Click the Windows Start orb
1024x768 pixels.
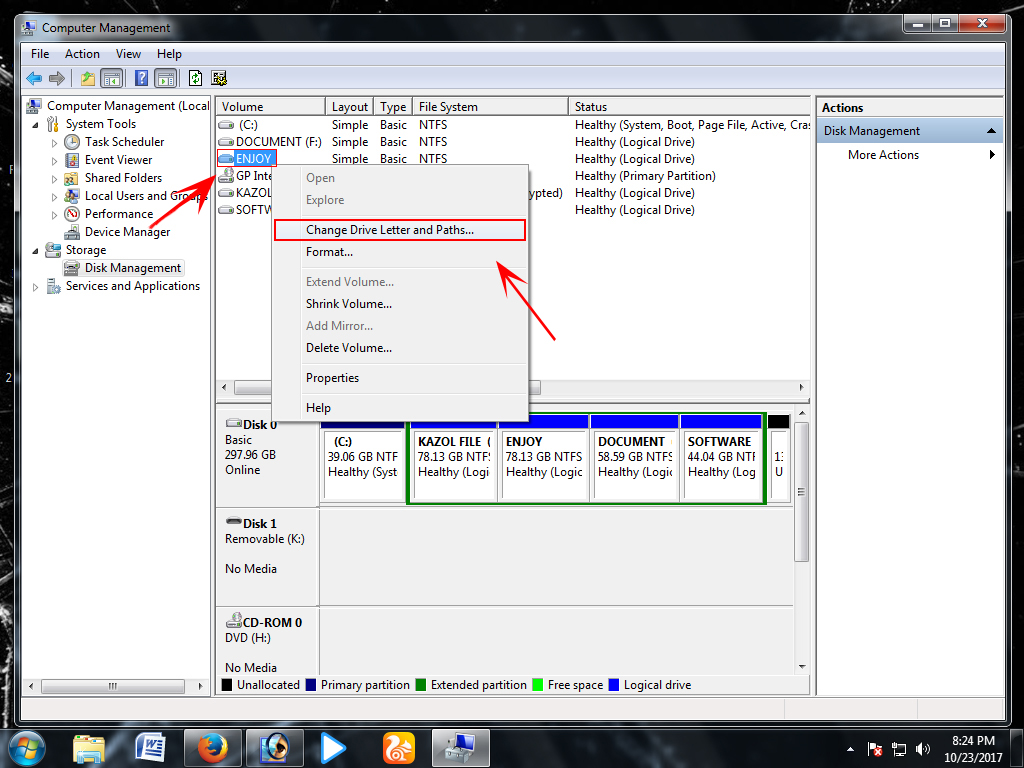27,748
